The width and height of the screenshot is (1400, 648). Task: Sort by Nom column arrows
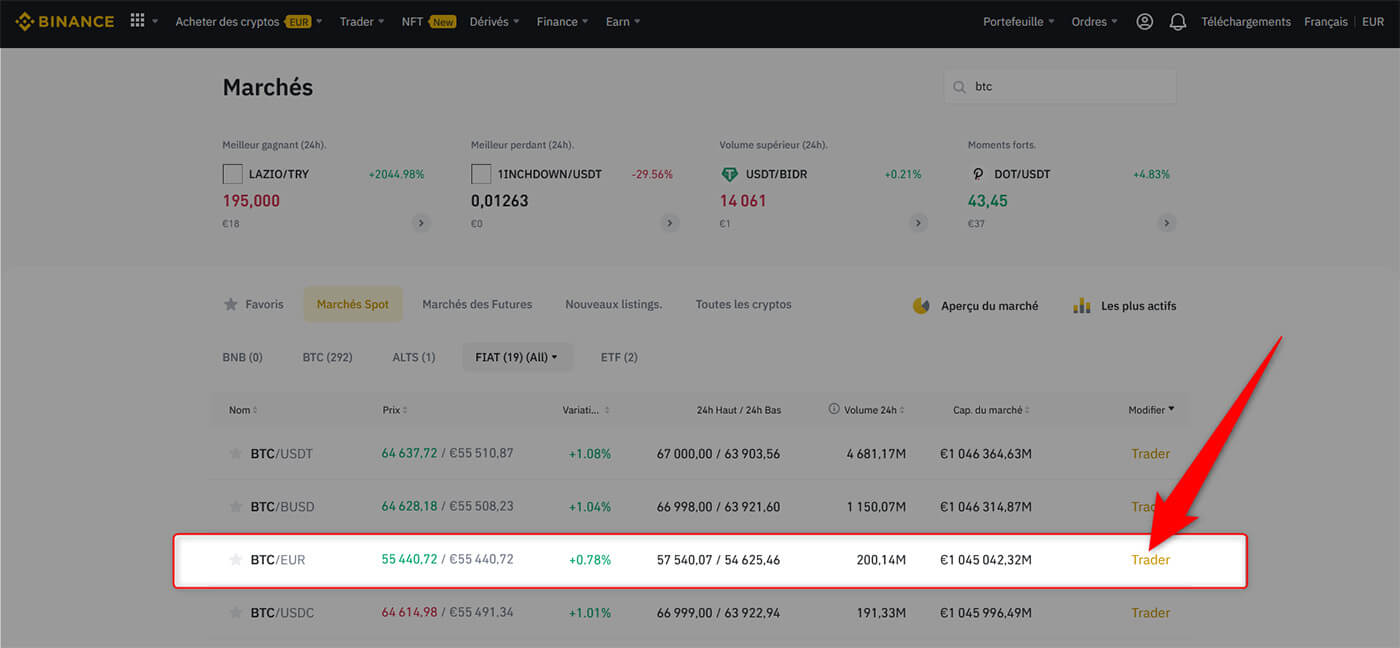(255, 410)
